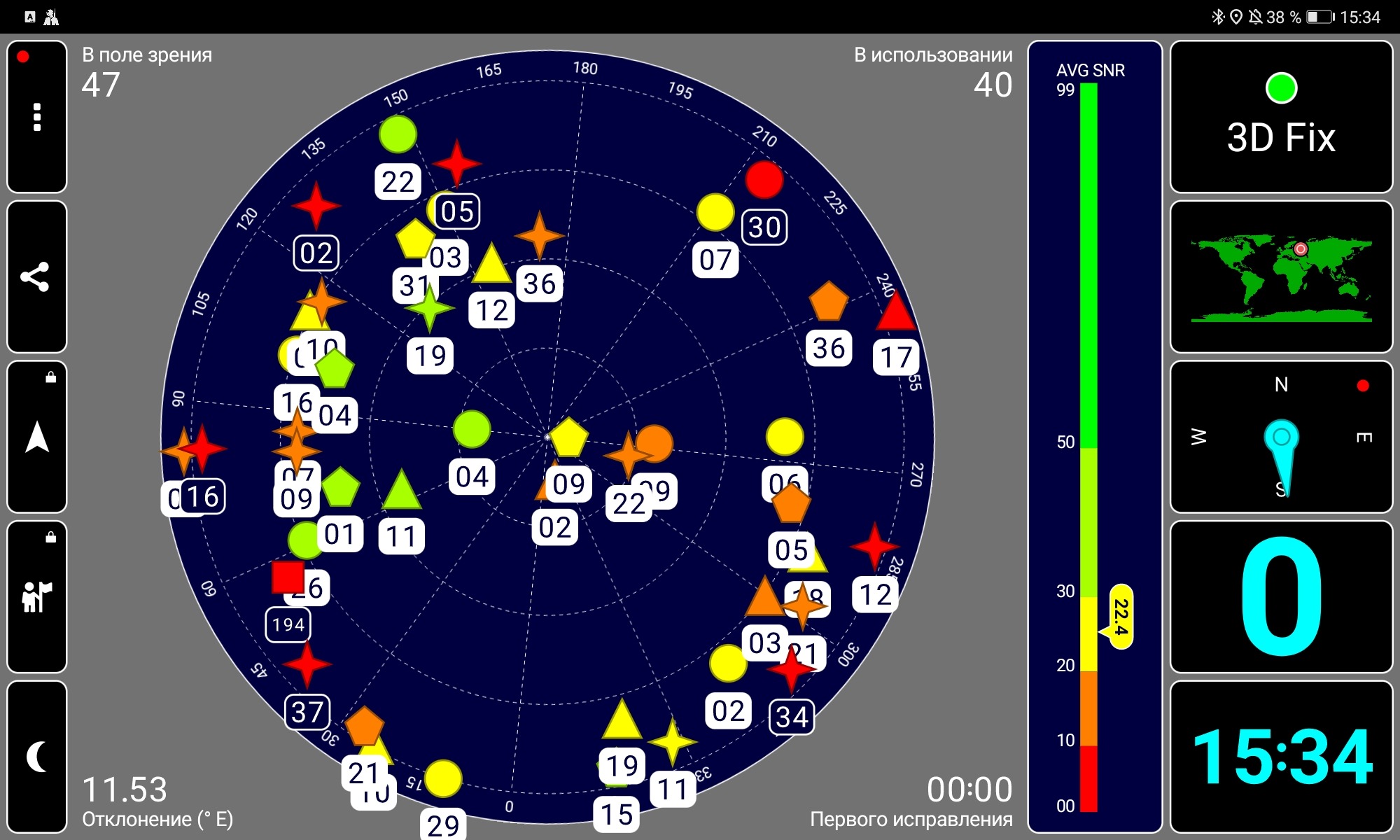Tap the locked navigation arrow button
Image resolution: width=1400 pixels, height=840 pixels.
(x=37, y=437)
